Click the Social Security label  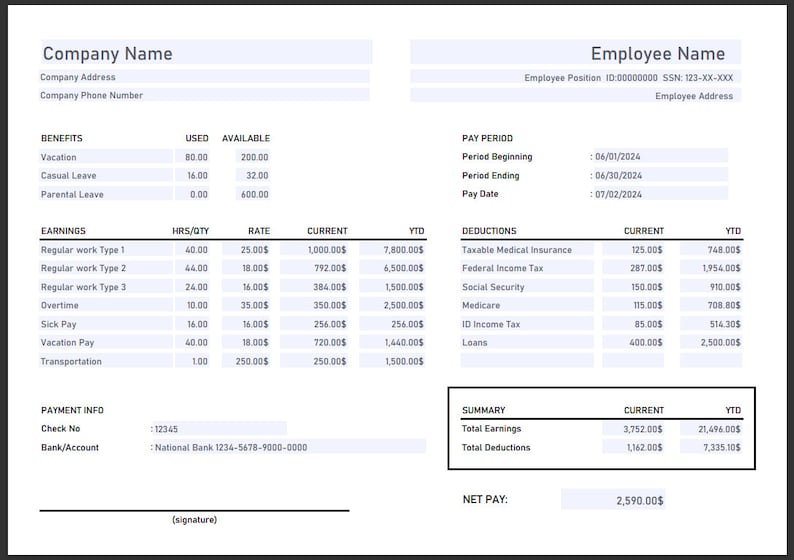493,287
